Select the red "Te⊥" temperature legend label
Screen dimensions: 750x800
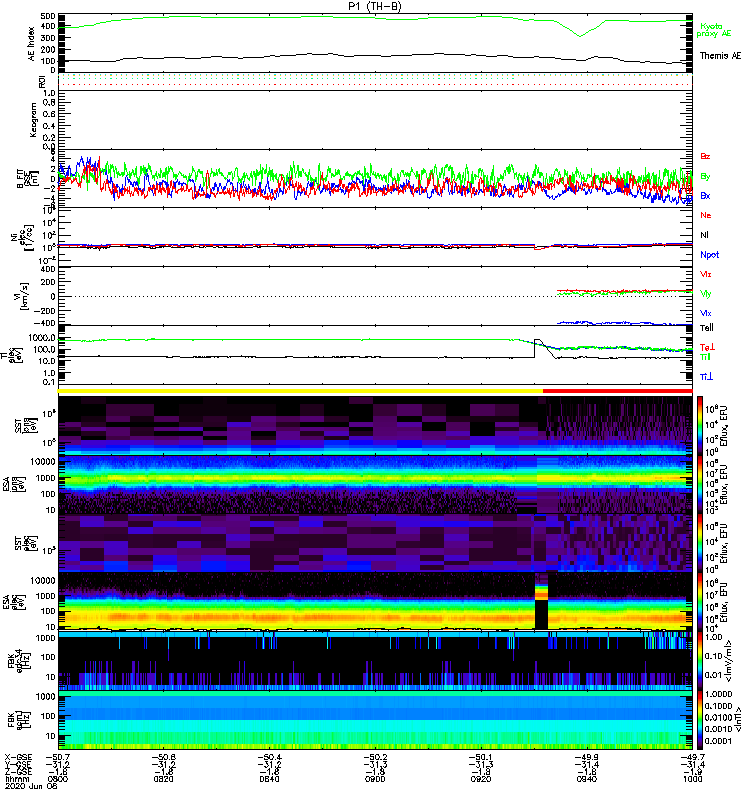pos(707,347)
